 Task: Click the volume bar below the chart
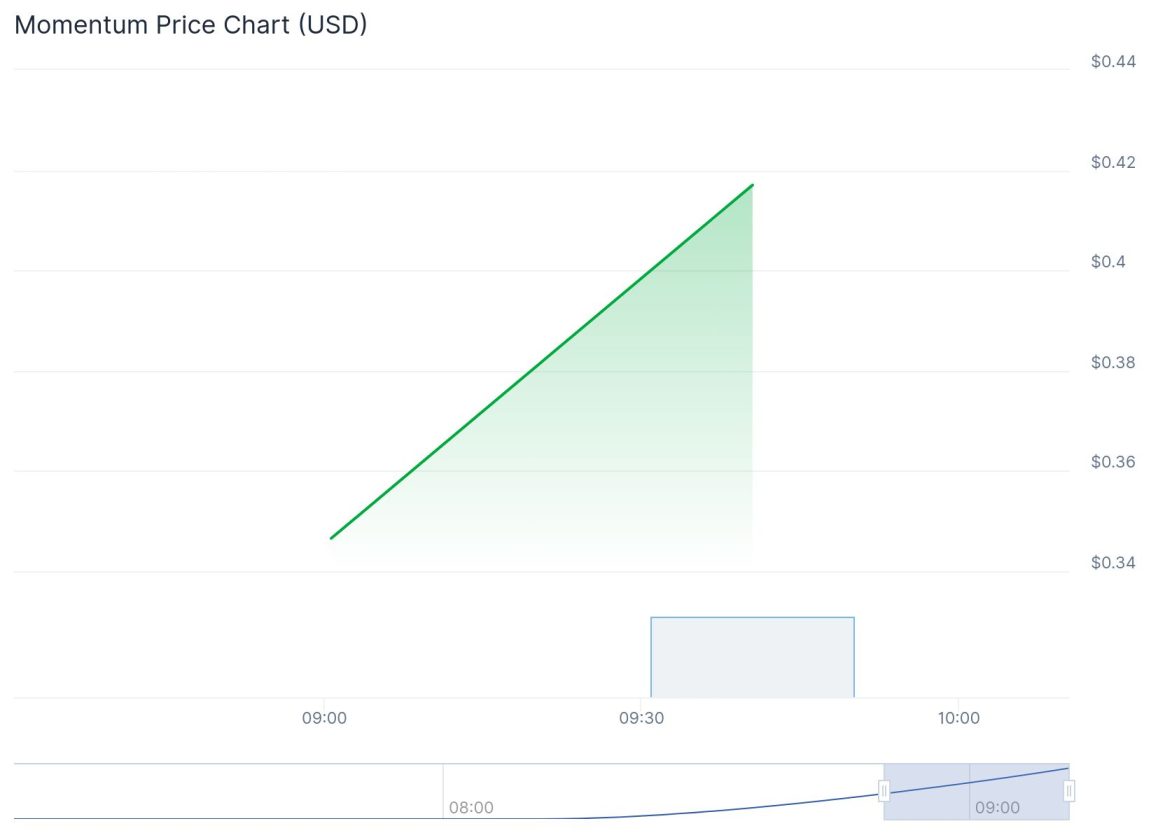click(752, 657)
